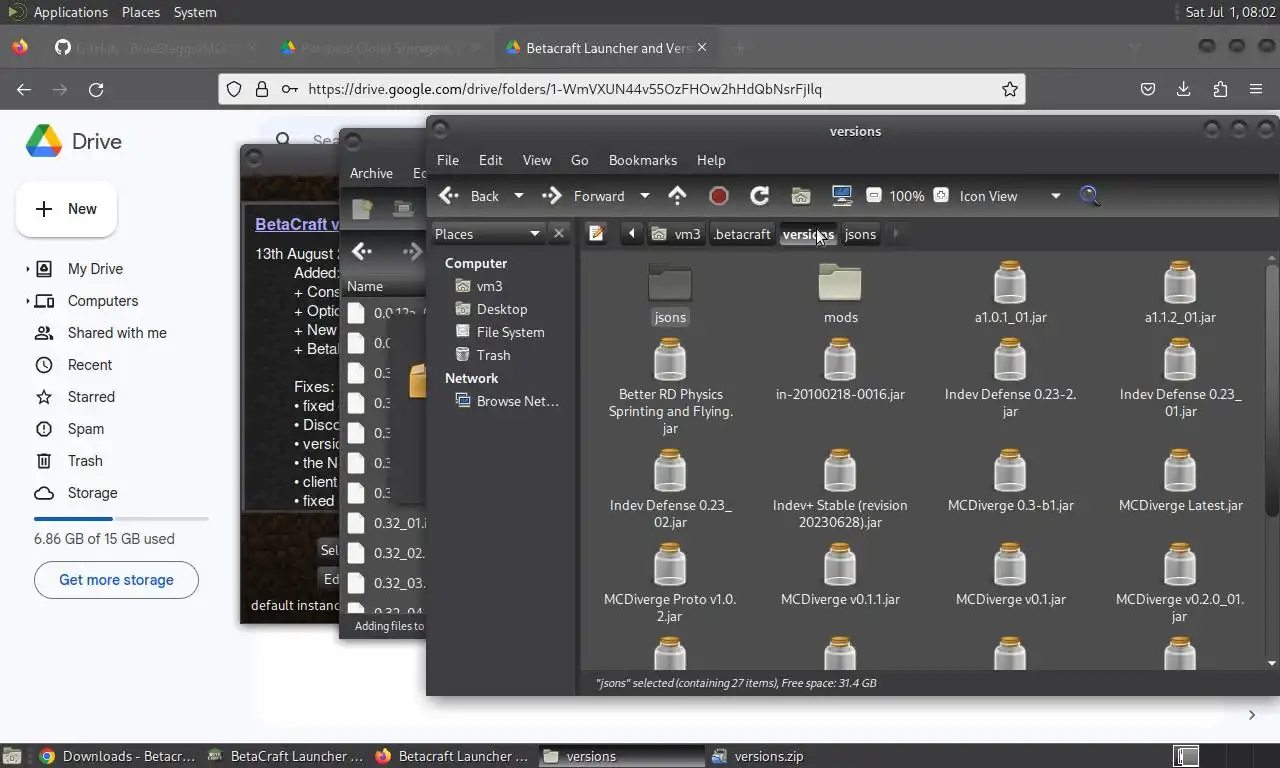
Task: Open Starred in Drive sidebar
Action: (91, 397)
